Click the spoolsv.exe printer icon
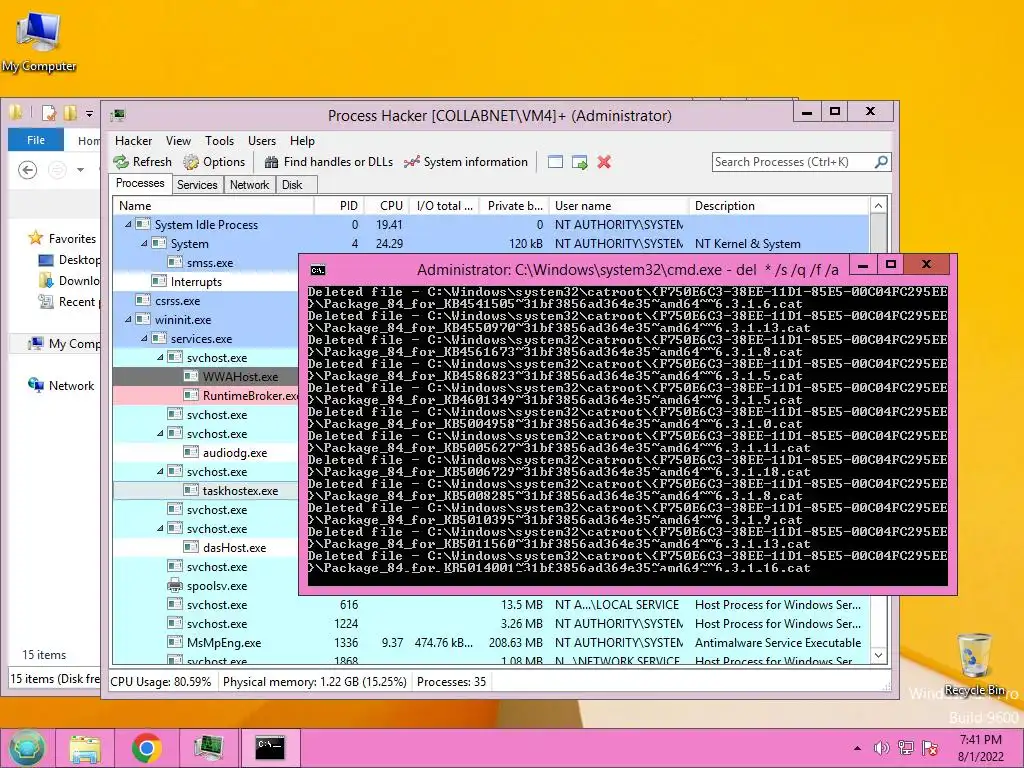 [175, 586]
